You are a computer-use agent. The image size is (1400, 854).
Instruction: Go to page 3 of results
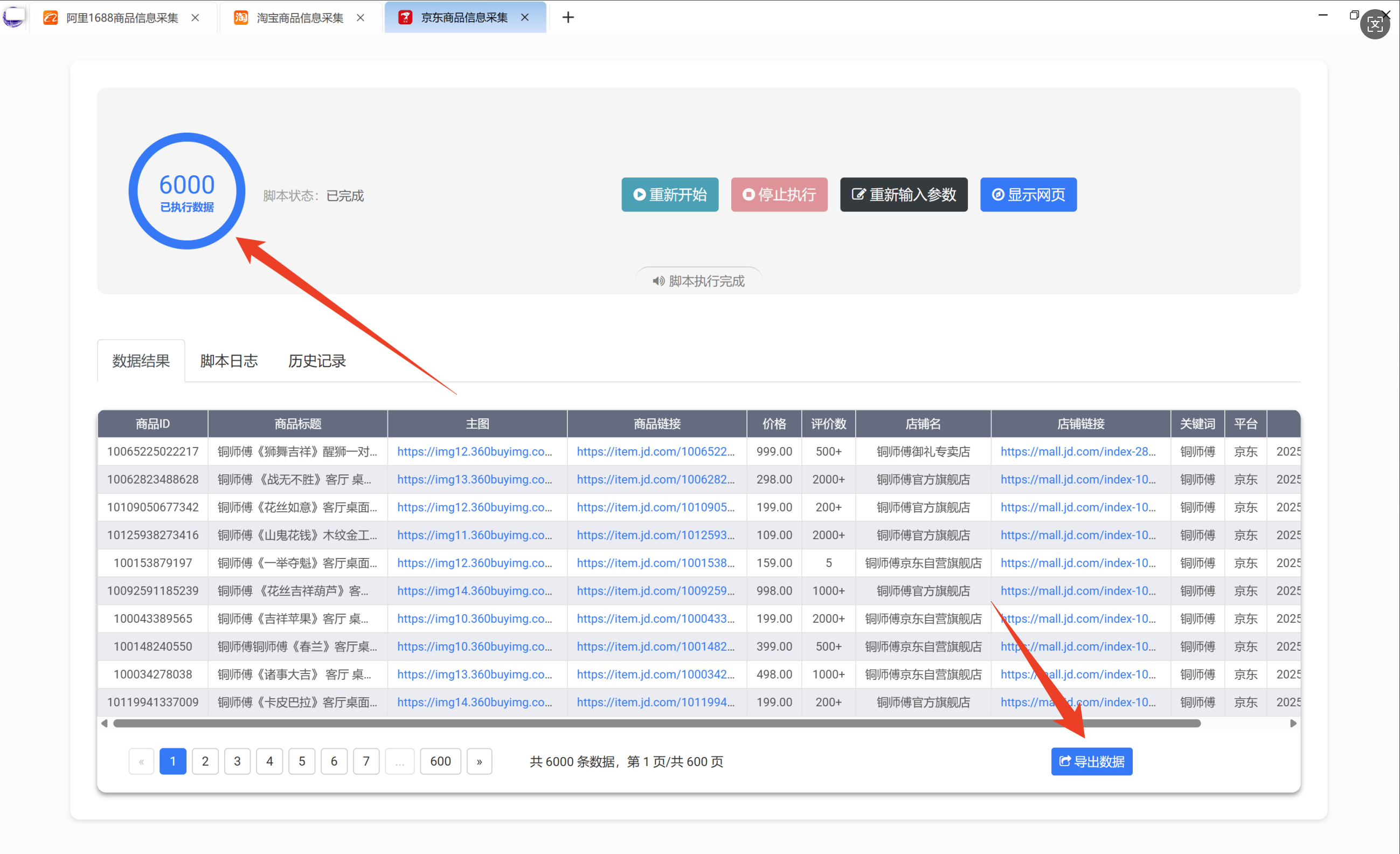point(238,761)
